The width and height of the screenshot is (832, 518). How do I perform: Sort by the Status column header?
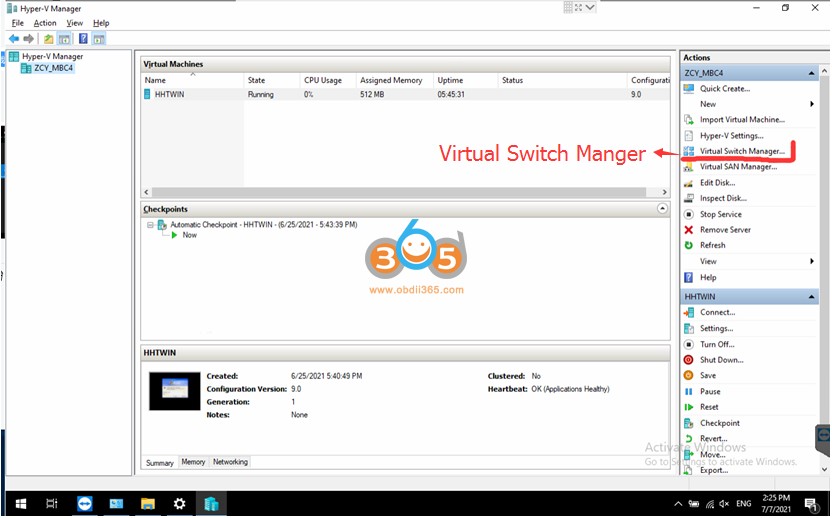pyautogui.click(x=562, y=80)
